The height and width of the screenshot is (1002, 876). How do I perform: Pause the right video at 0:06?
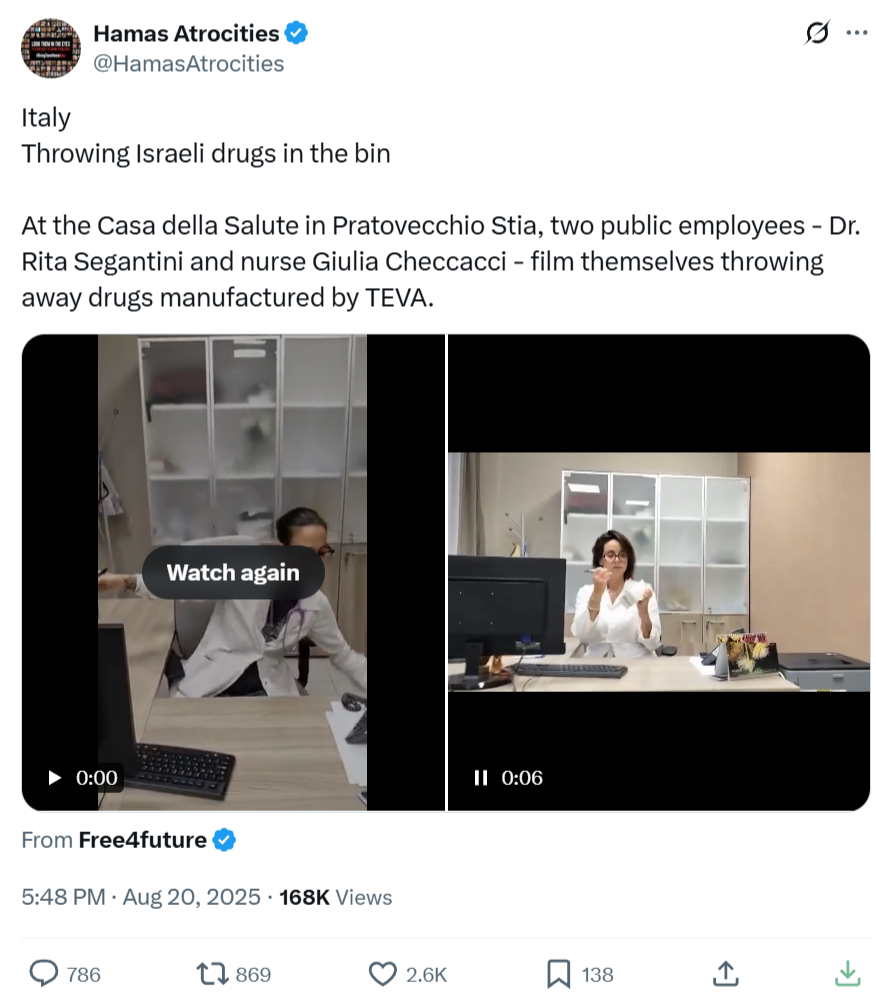click(x=480, y=777)
